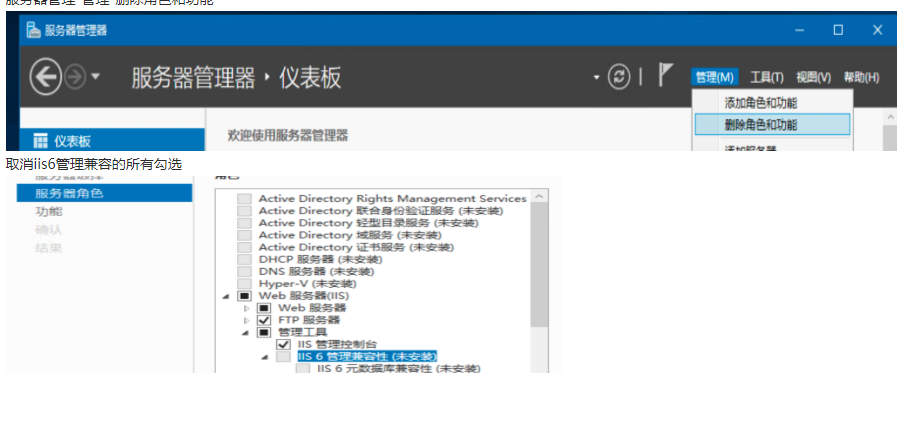
Task: Open the 工具(T) menu
Action: pyautogui.click(x=767, y=77)
